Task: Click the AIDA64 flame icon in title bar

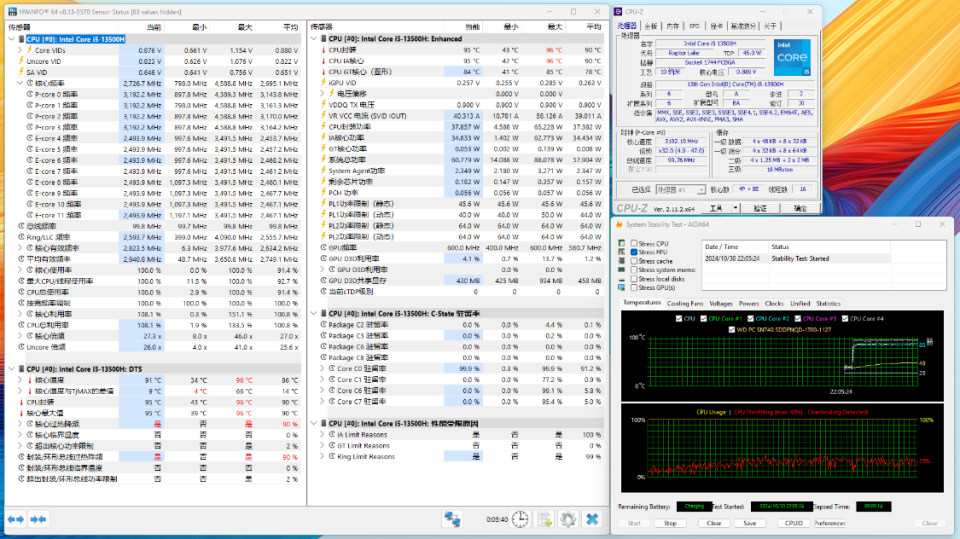Action: 620,225
